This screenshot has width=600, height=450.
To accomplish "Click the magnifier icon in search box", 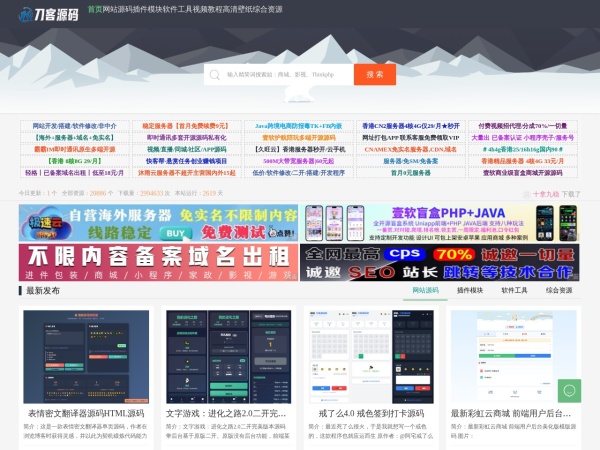I will tap(214, 74).
